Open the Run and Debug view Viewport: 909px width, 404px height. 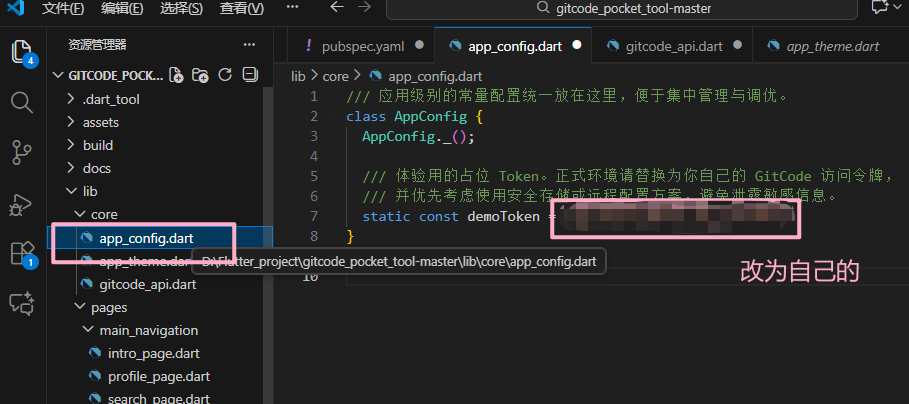21,203
